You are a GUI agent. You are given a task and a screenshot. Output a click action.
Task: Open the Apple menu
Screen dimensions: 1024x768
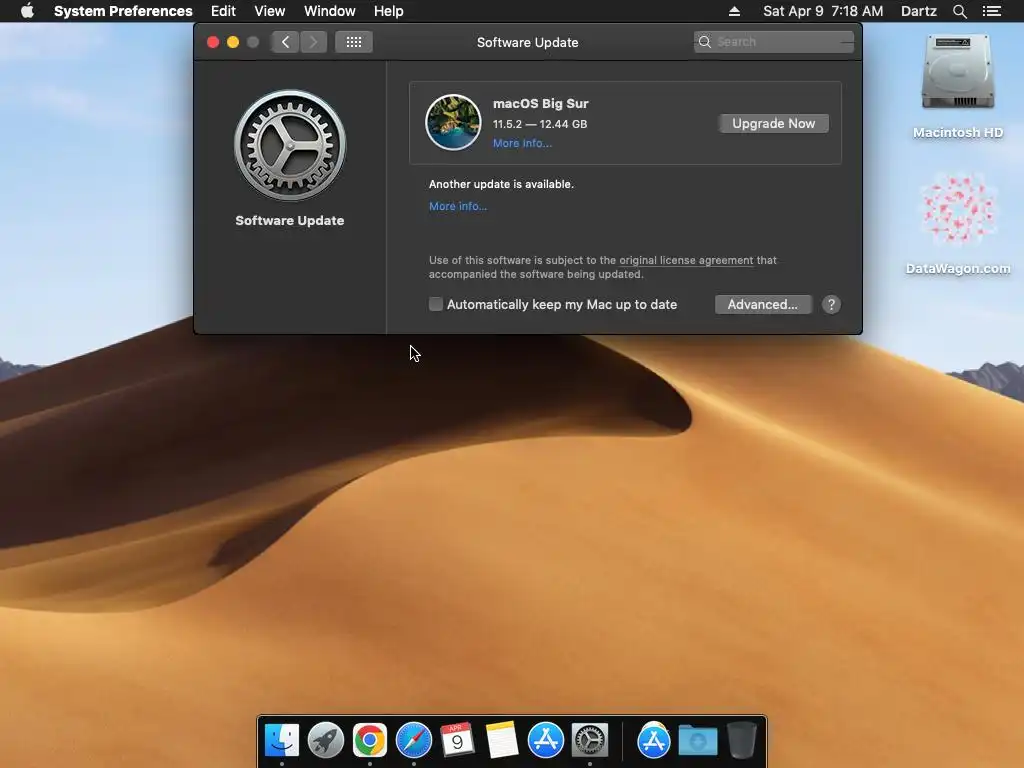click(x=27, y=11)
